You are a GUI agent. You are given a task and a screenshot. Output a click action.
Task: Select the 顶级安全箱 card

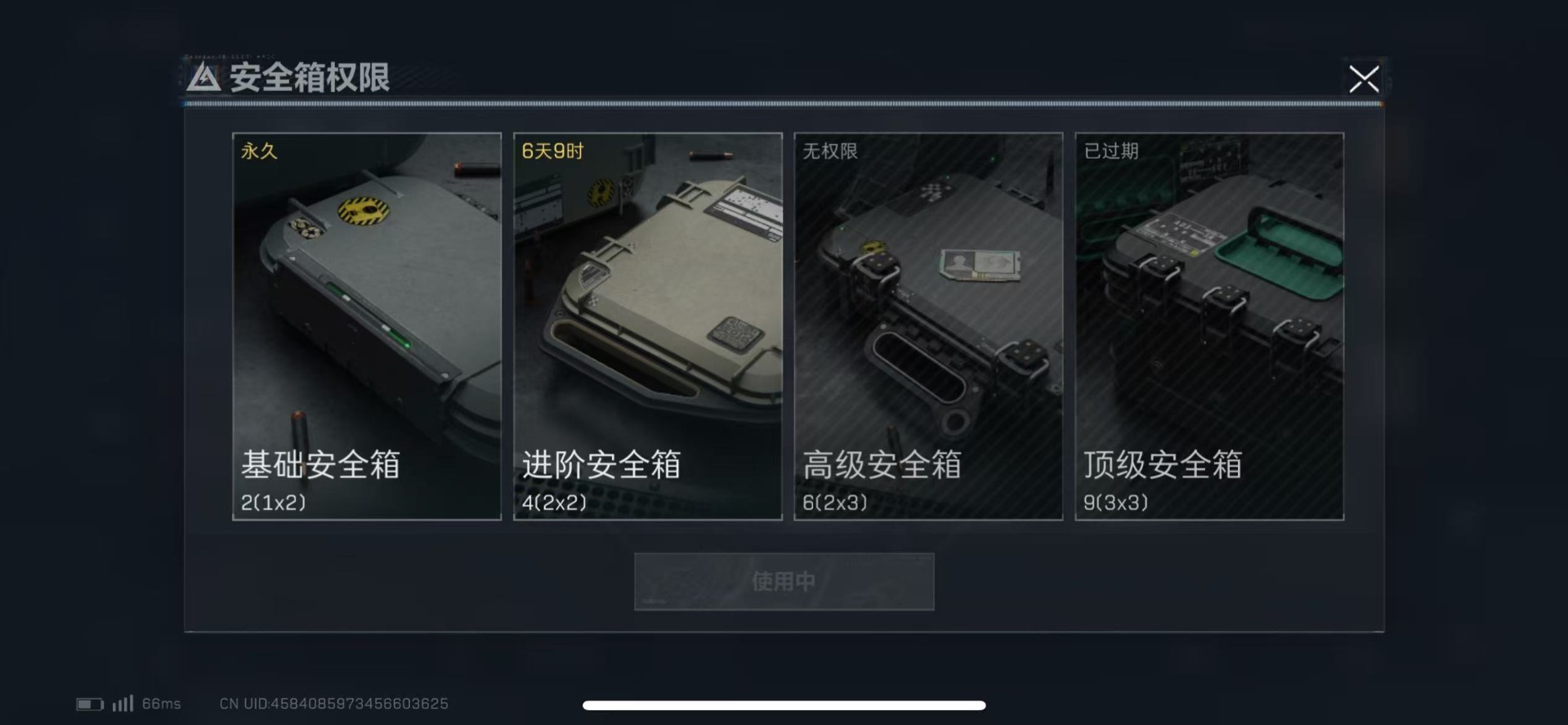[x=1209, y=326]
